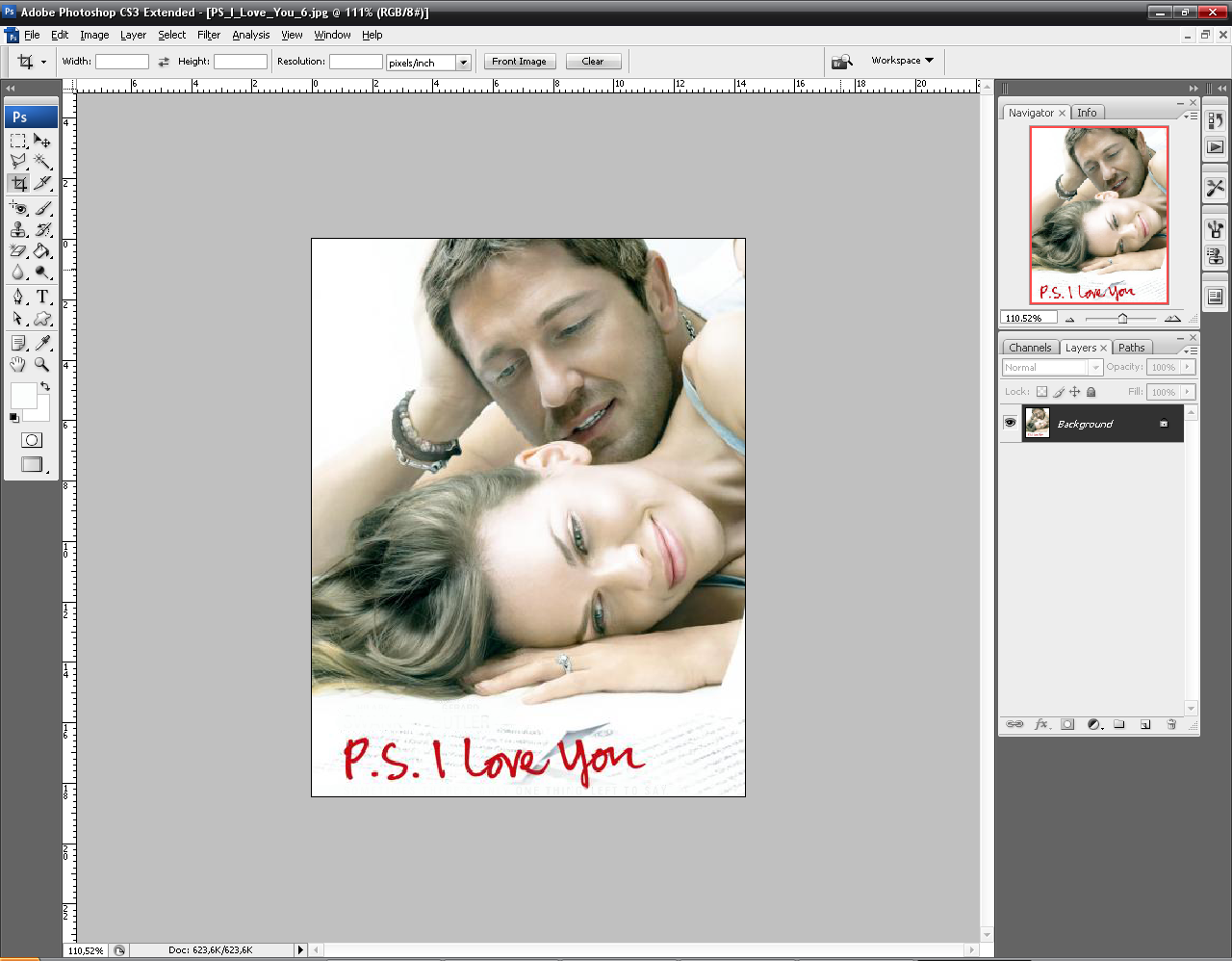Click the Navigator zoom percentage field
Image resolution: width=1232 pixels, height=961 pixels.
tap(1028, 318)
